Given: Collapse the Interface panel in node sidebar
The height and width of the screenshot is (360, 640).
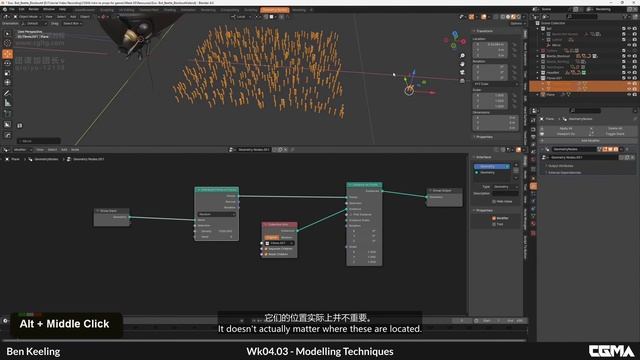Looking at the screenshot, I should pos(484,157).
